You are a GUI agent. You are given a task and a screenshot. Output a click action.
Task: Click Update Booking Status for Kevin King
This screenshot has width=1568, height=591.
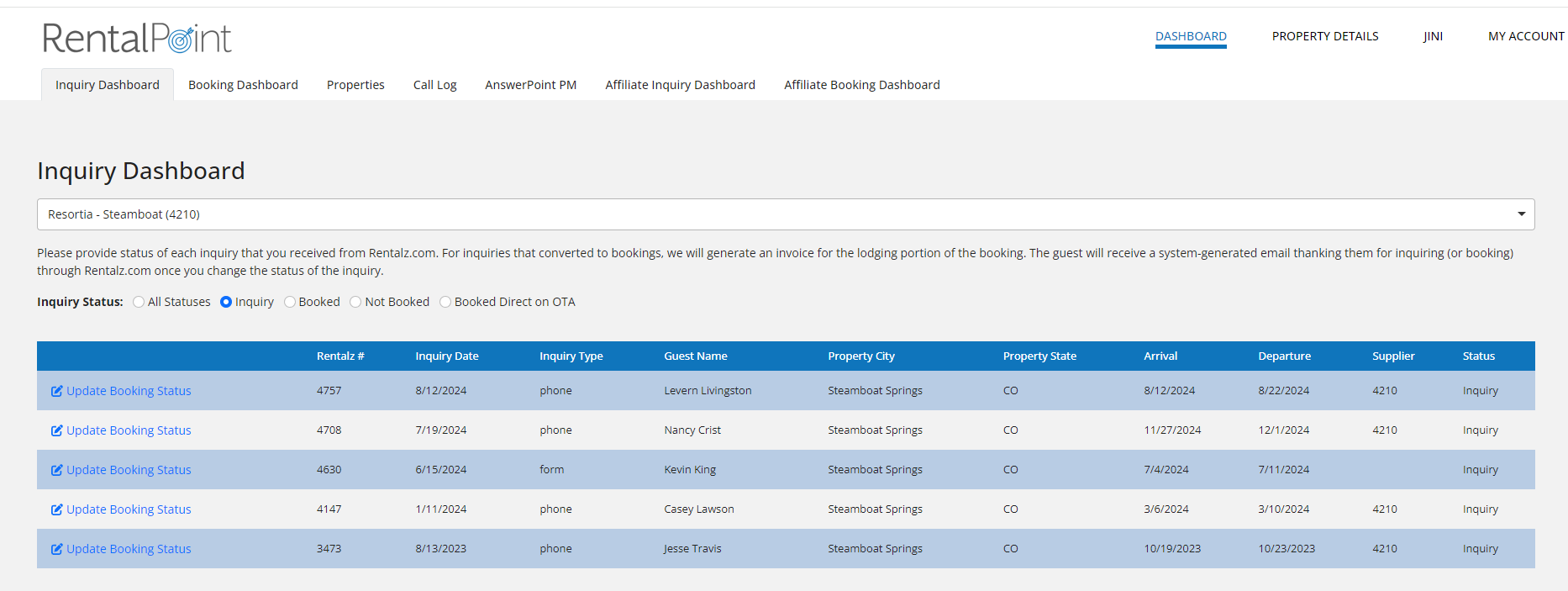click(129, 470)
